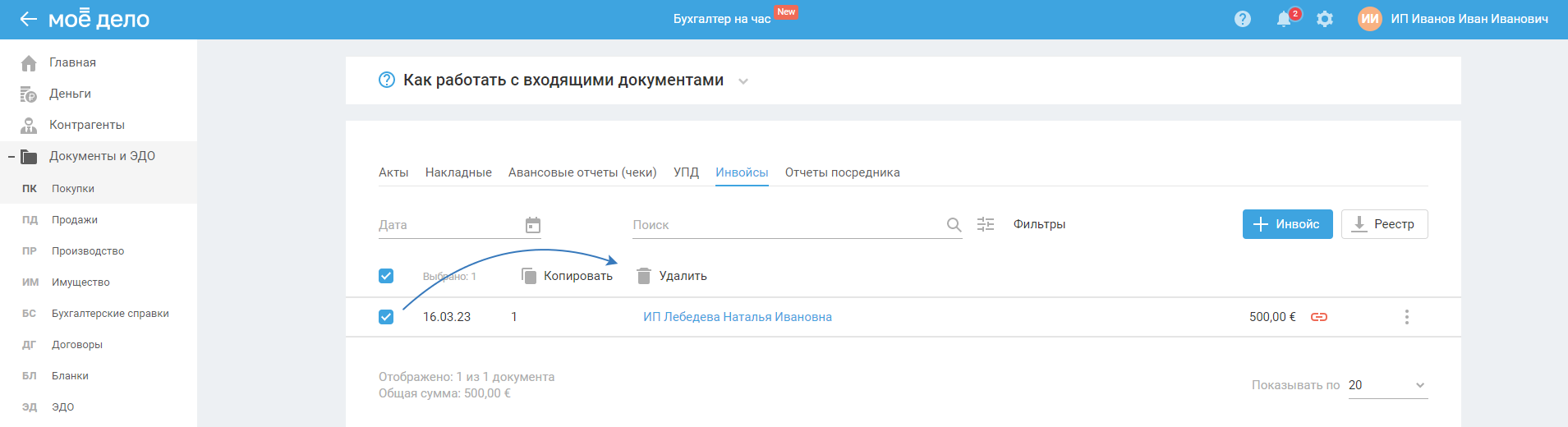Uncheck the 16.03.23 invoice row checkbox
Screen dimensions: 1568x427
pyautogui.click(x=386, y=317)
